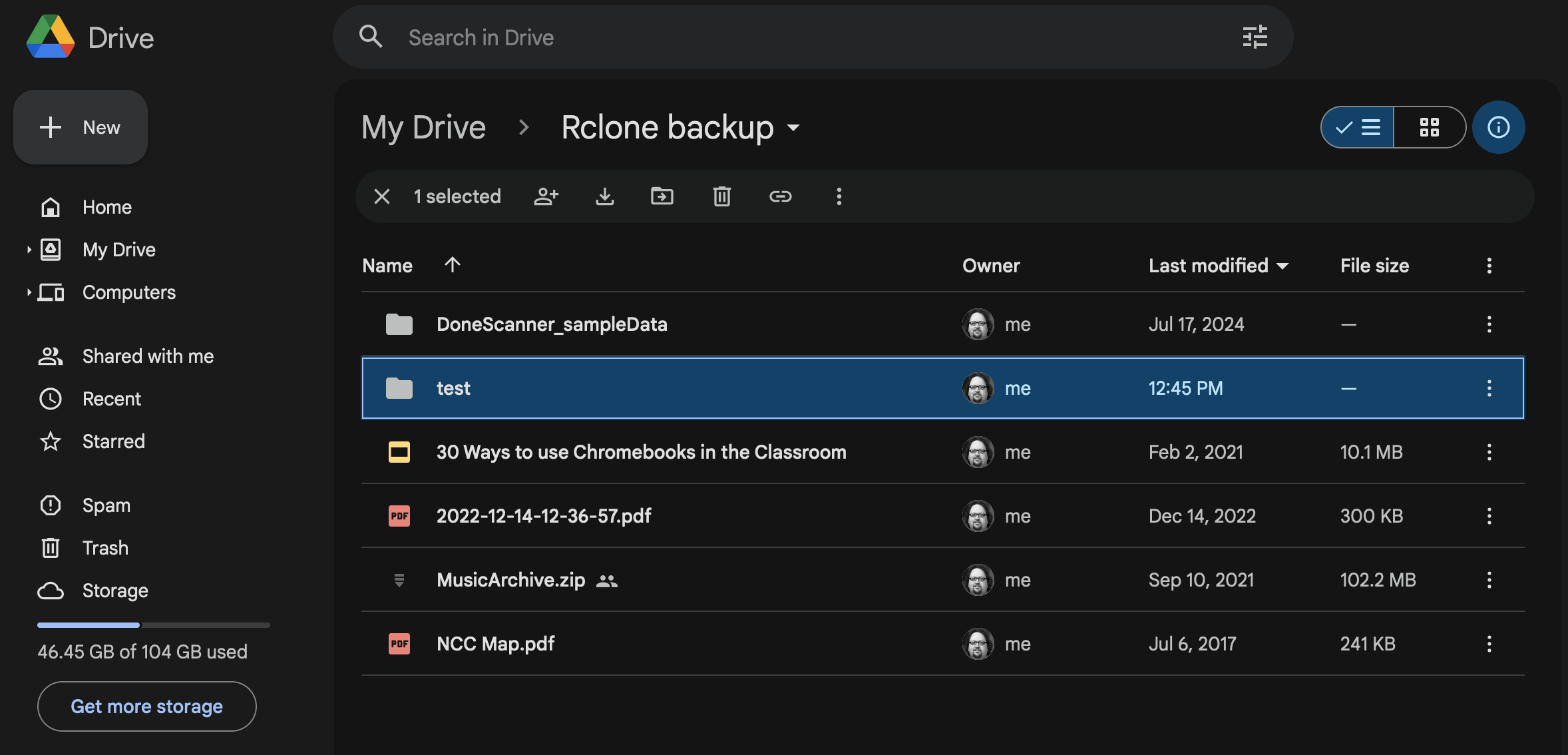Open the Trash section
Image resolution: width=1568 pixels, height=755 pixels.
coord(105,548)
